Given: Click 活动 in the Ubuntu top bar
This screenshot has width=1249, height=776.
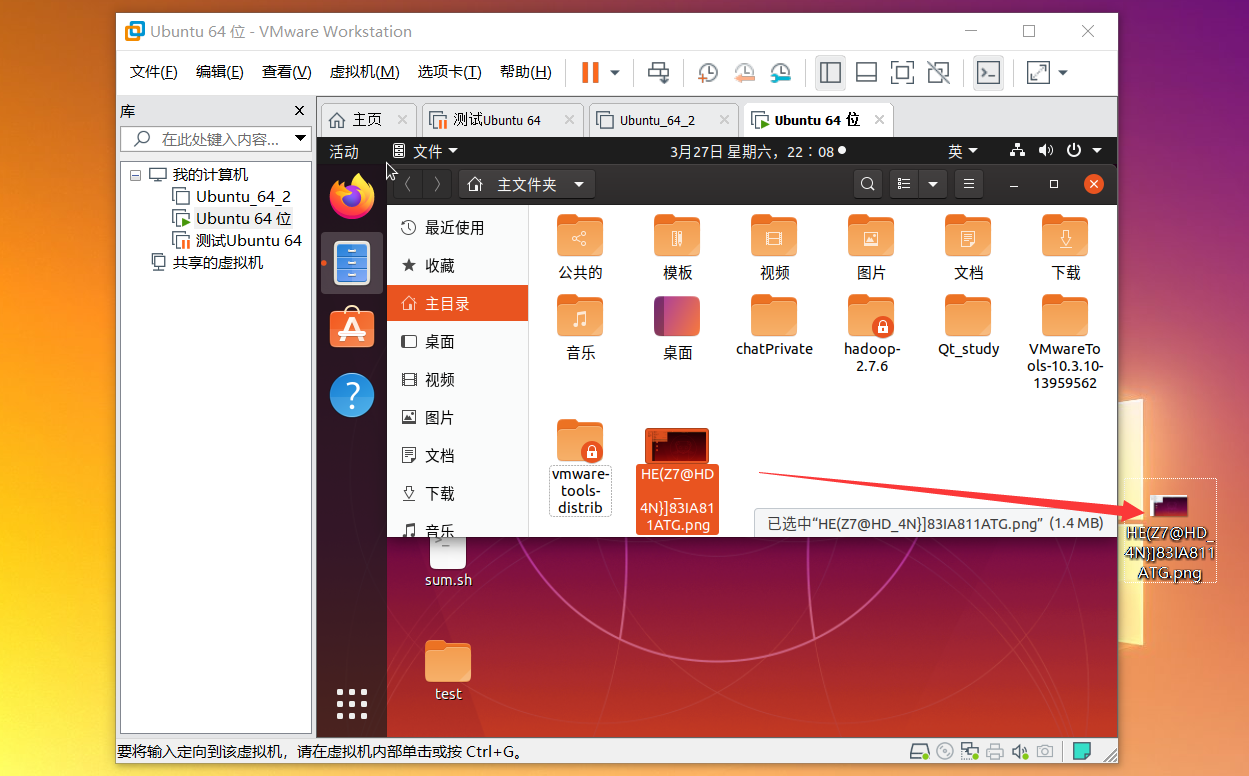Looking at the screenshot, I should coord(344,151).
